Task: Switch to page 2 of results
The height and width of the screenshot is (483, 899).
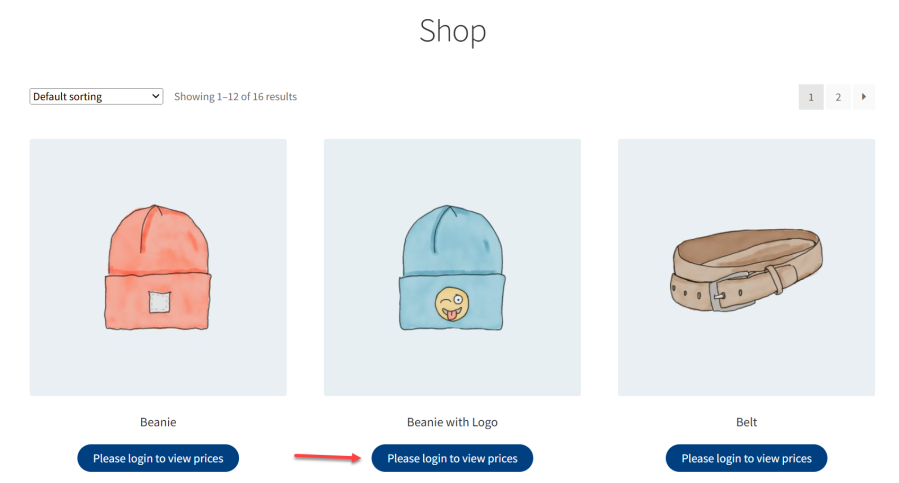Action: pyautogui.click(x=838, y=97)
